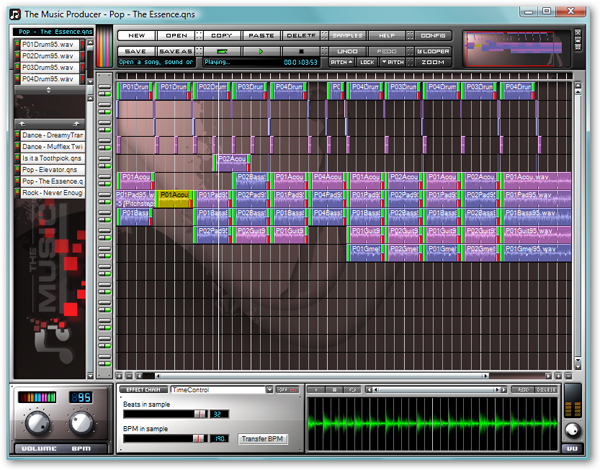Turn the BPM knob
Viewport: 600px width, 470px height.
tap(81, 423)
